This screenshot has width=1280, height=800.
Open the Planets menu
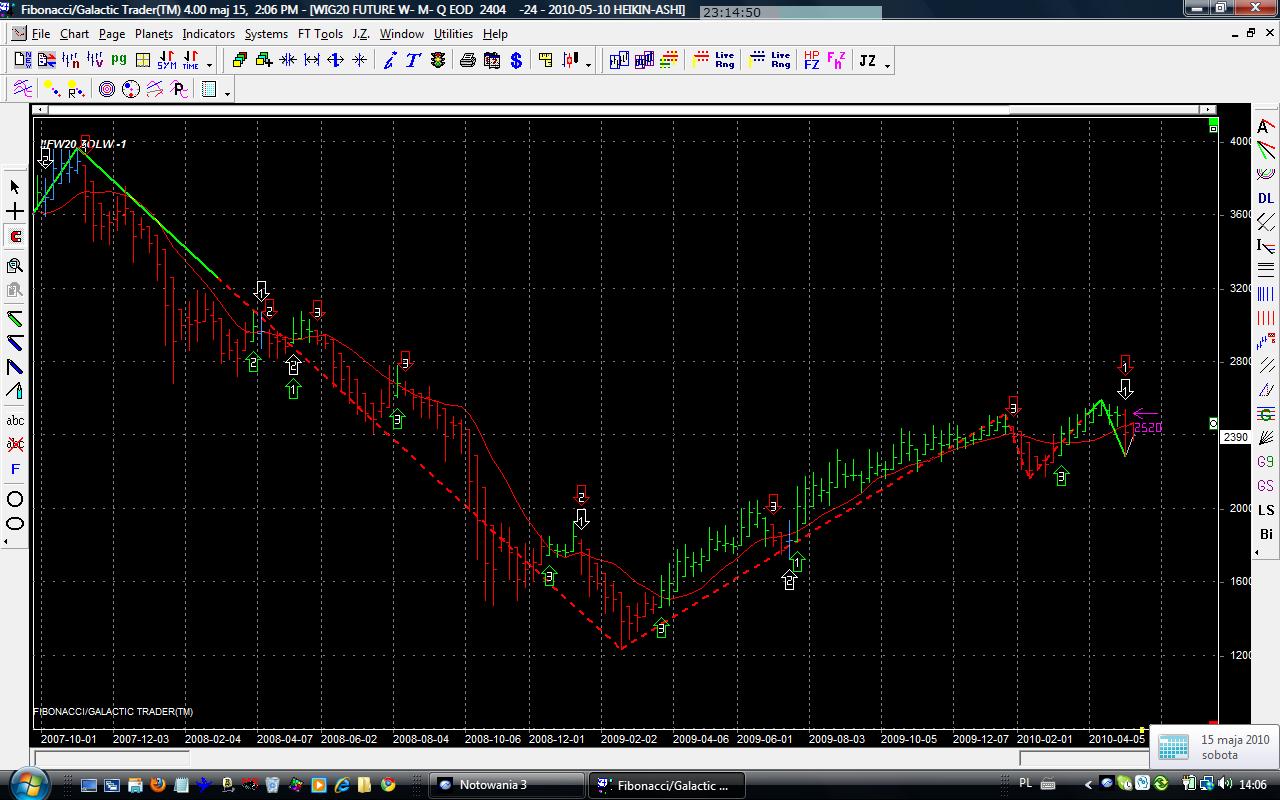click(153, 34)
